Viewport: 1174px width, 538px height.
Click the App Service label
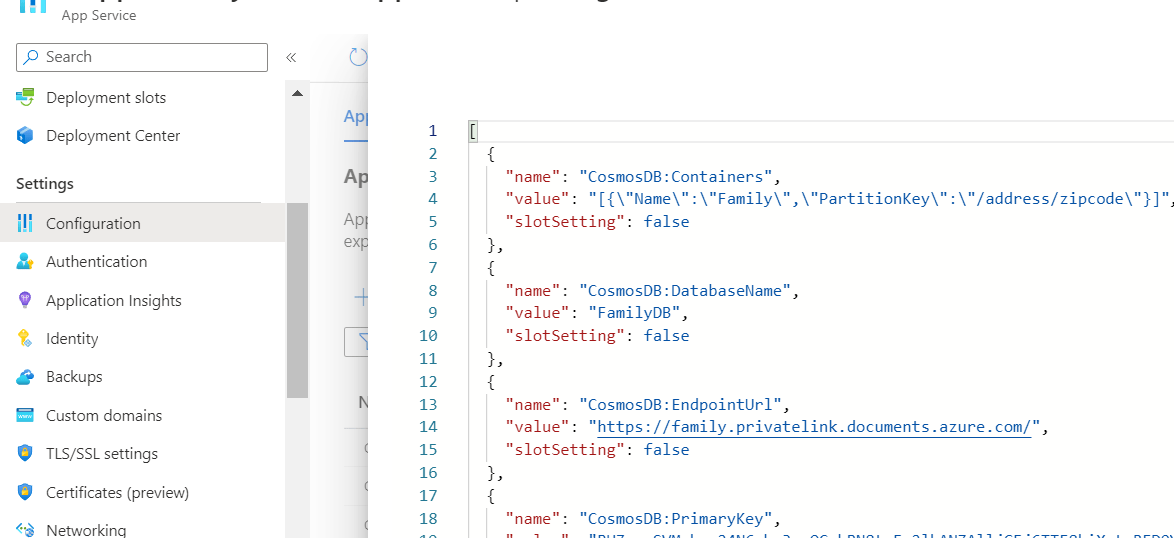click(99, 15)
